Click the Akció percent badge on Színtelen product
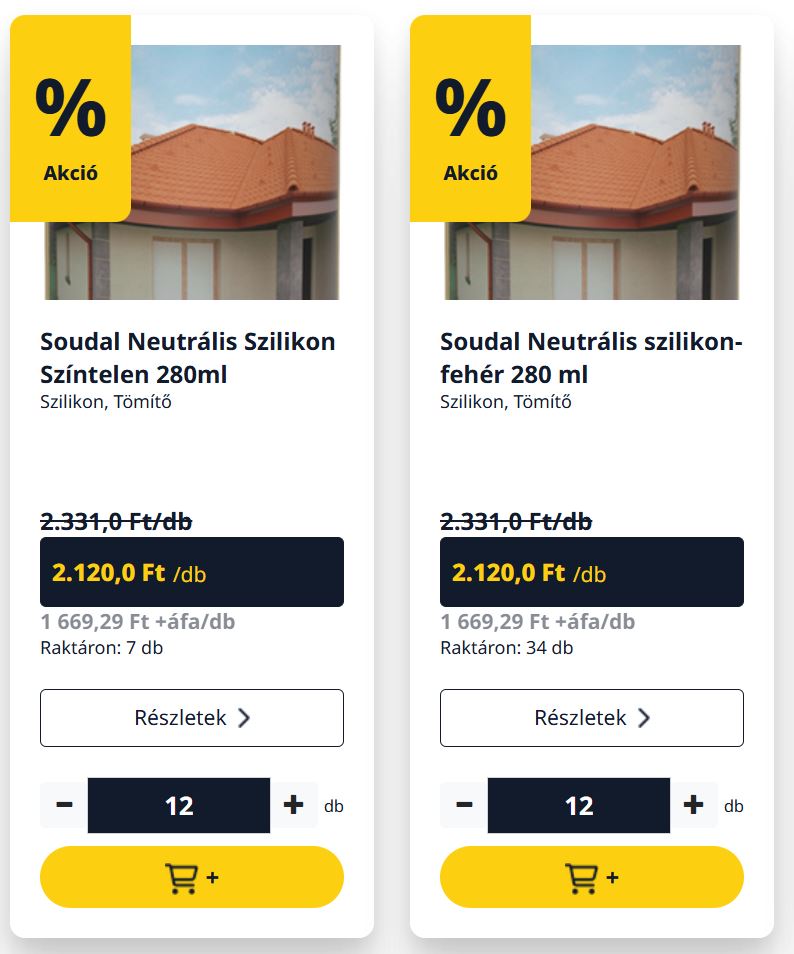 (71, 119)
